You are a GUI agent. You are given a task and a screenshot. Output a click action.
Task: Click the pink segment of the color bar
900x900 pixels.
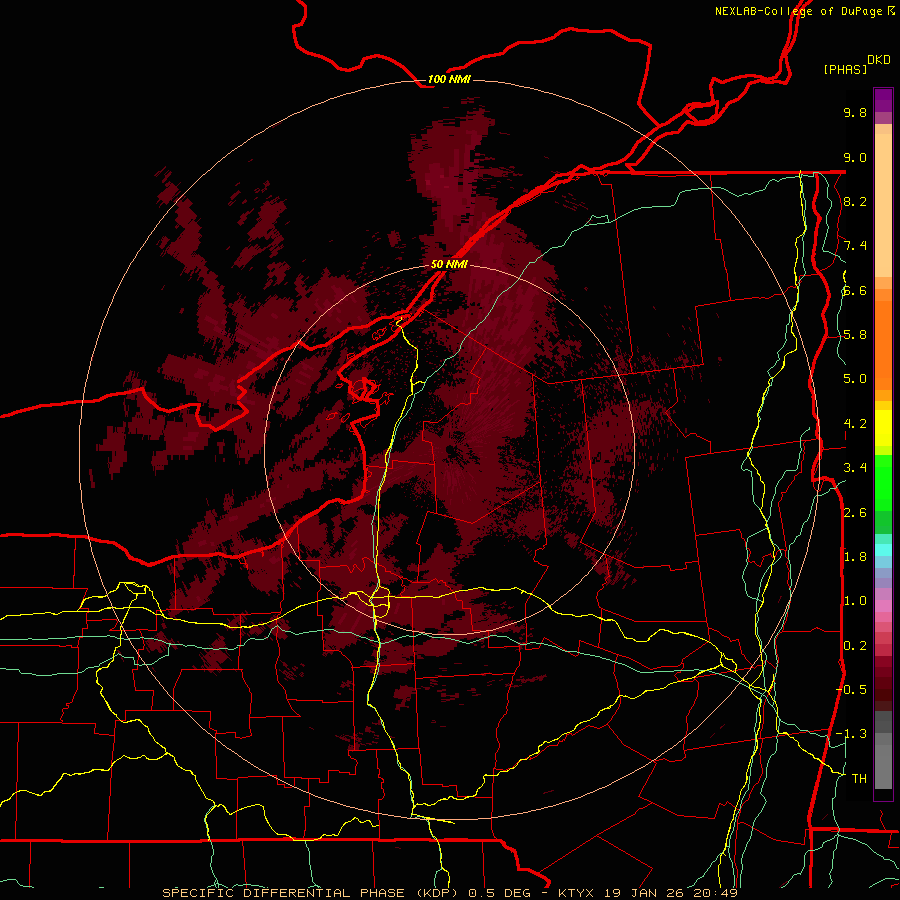pos(883,606)
